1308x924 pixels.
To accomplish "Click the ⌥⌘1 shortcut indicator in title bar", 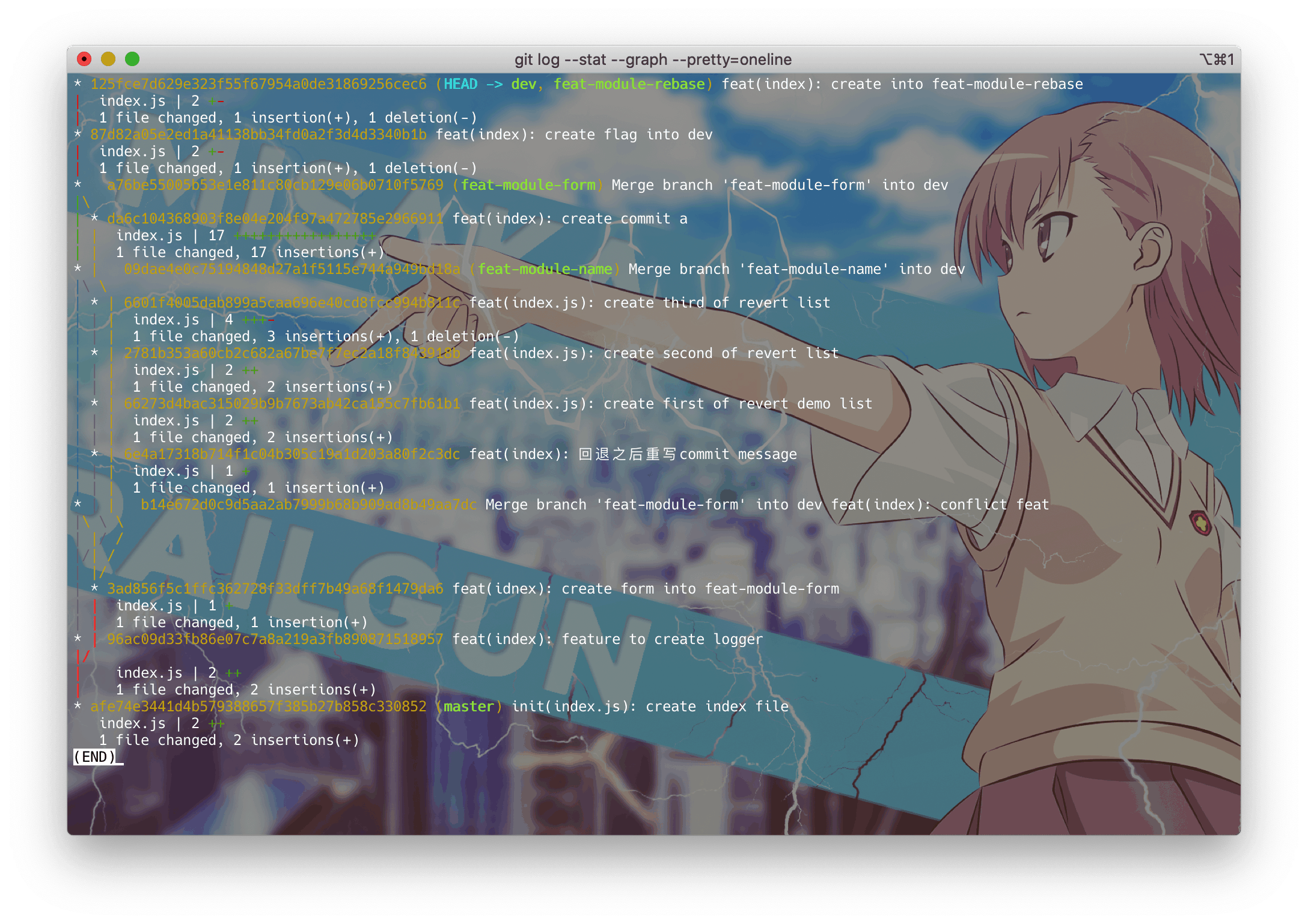I will (x=1217, y=59).
